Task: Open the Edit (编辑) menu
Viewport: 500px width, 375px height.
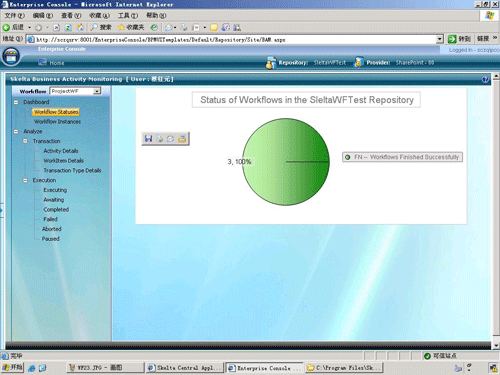Action: coord(43,15)
